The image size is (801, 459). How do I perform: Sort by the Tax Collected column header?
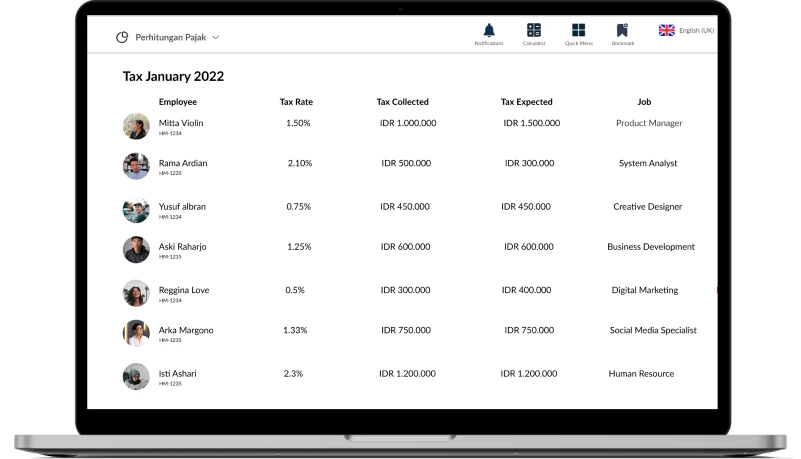pyautogui.click(x=403, y=102)
